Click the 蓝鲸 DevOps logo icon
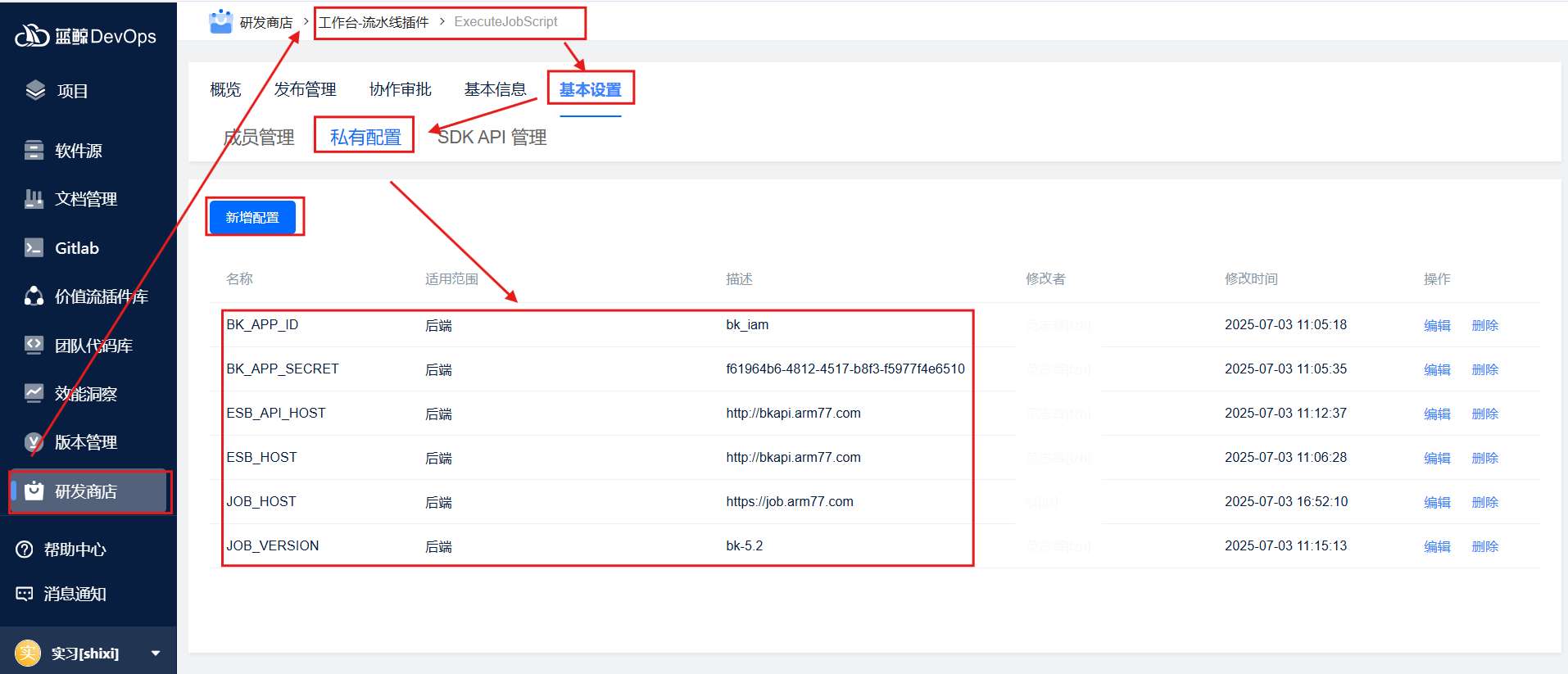 [x=33, y=36]
